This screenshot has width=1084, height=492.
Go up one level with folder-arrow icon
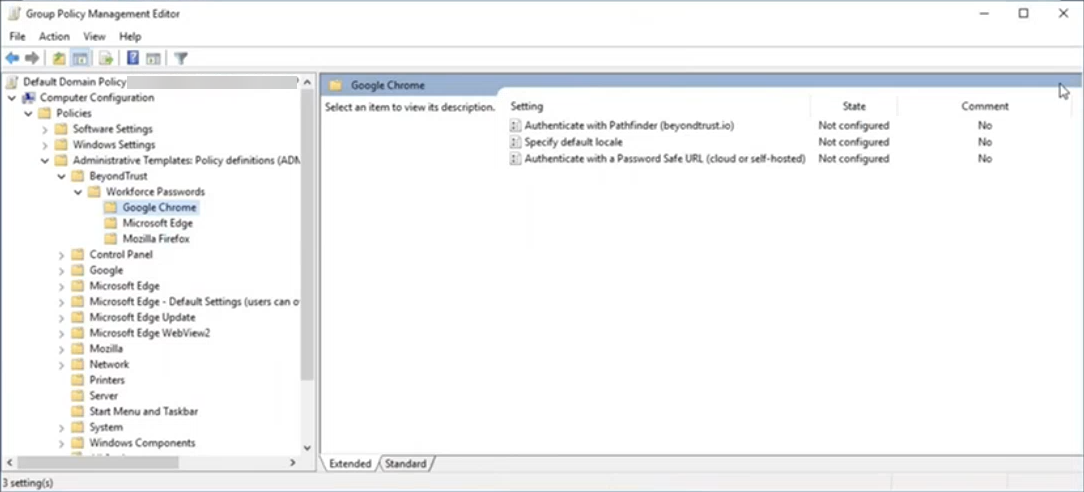59,58
